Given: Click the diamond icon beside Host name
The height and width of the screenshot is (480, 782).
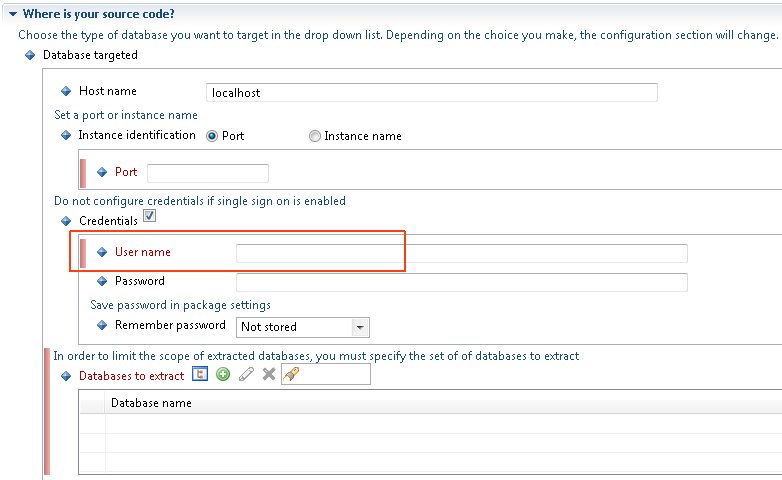Looking at the screenshot, I should pos(66,91).
